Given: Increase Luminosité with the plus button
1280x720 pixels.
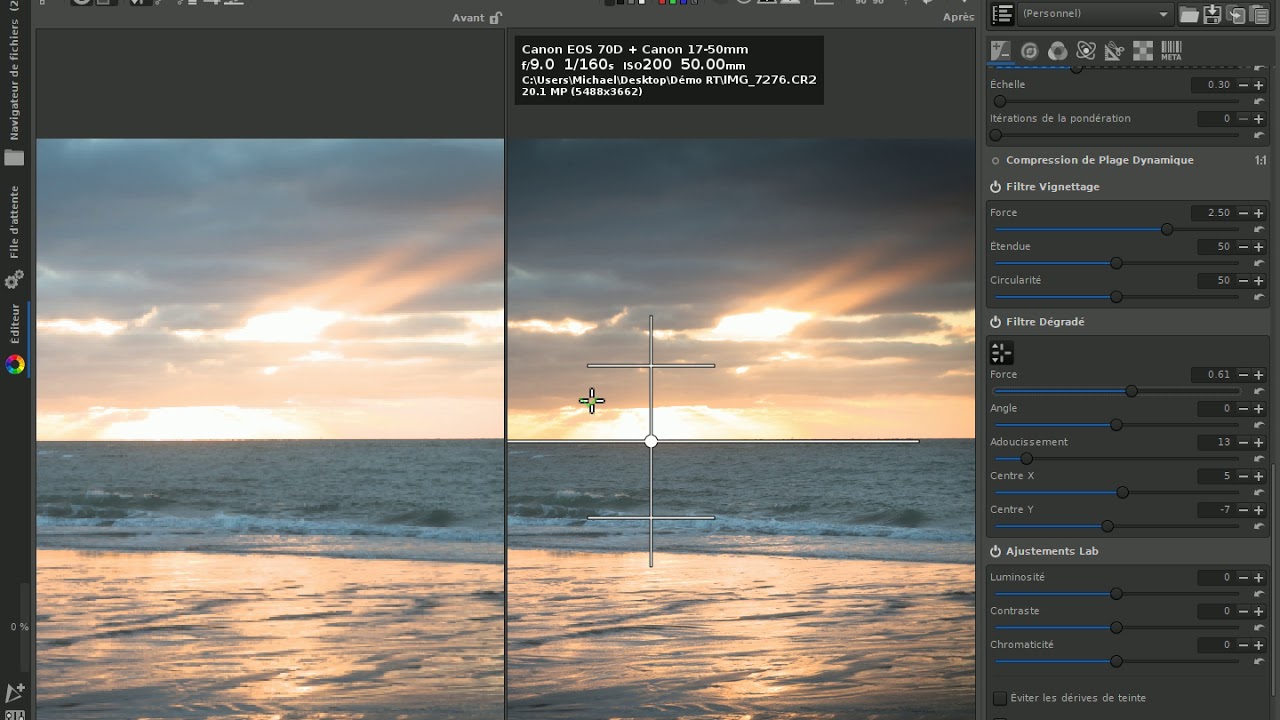Looking at the screenshot, I should coord(1259,578).
